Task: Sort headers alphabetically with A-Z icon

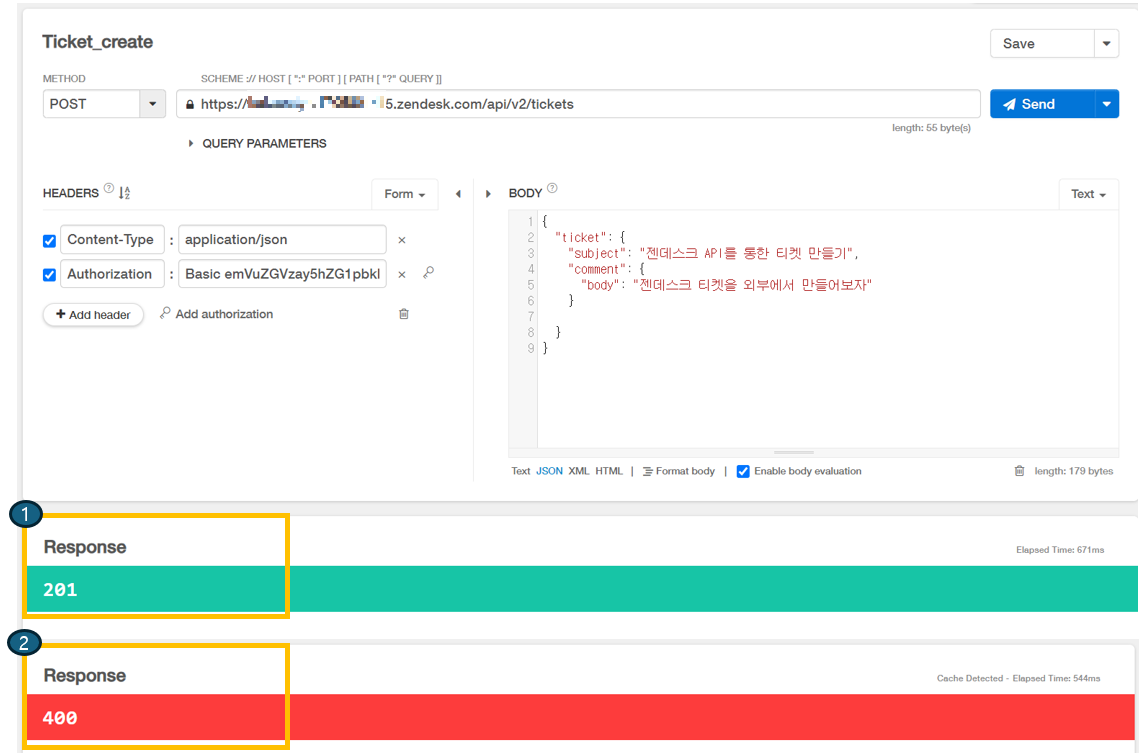Action: click(124, 193)
